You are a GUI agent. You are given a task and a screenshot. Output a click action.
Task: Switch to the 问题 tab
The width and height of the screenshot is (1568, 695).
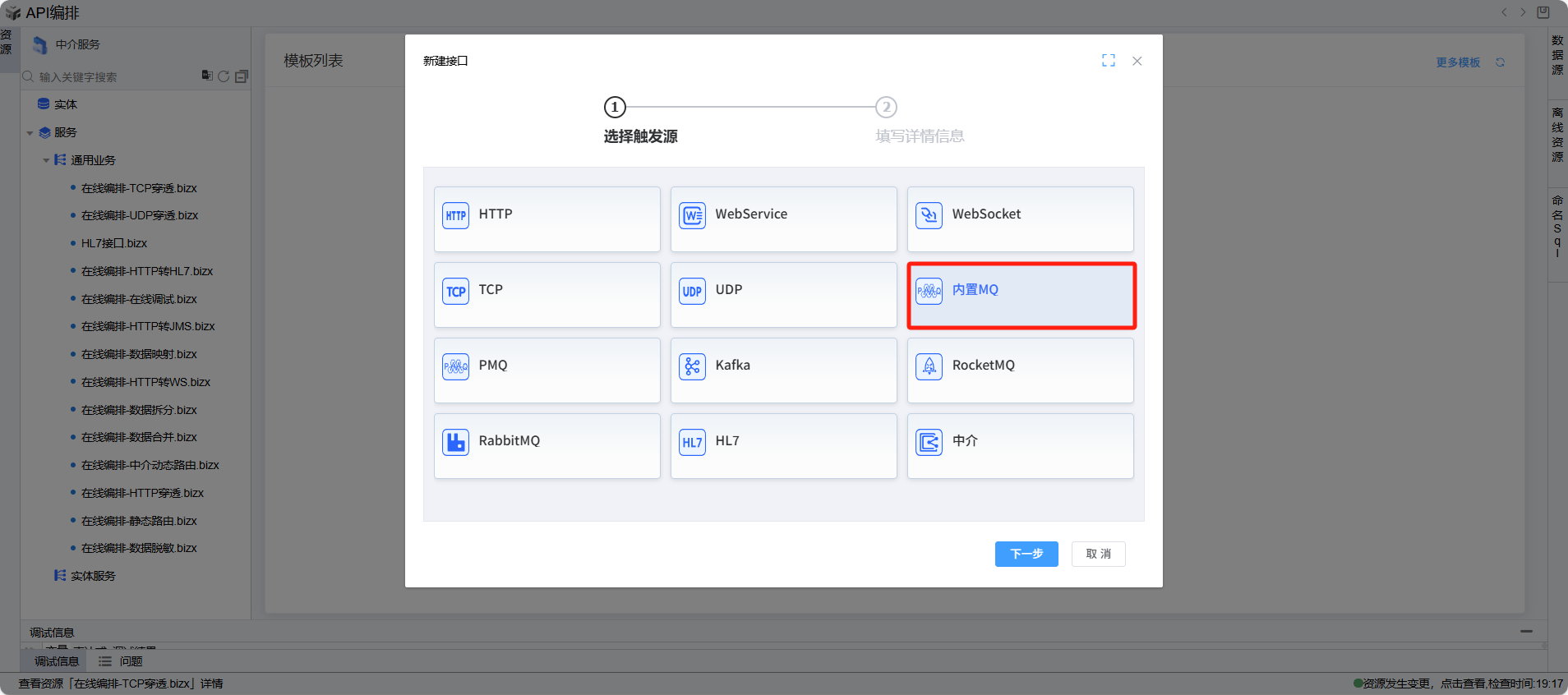pyautogui.click(x=122, y=661)
